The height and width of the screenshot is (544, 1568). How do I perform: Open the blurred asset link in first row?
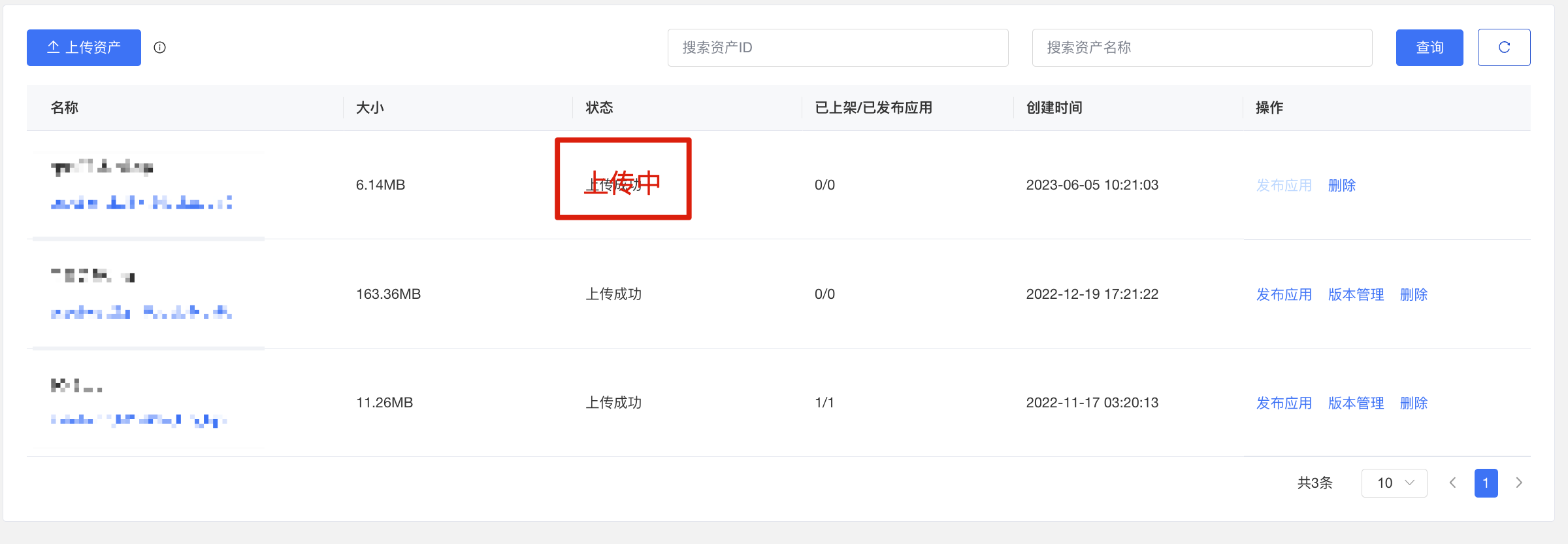(x=141, y=203)
